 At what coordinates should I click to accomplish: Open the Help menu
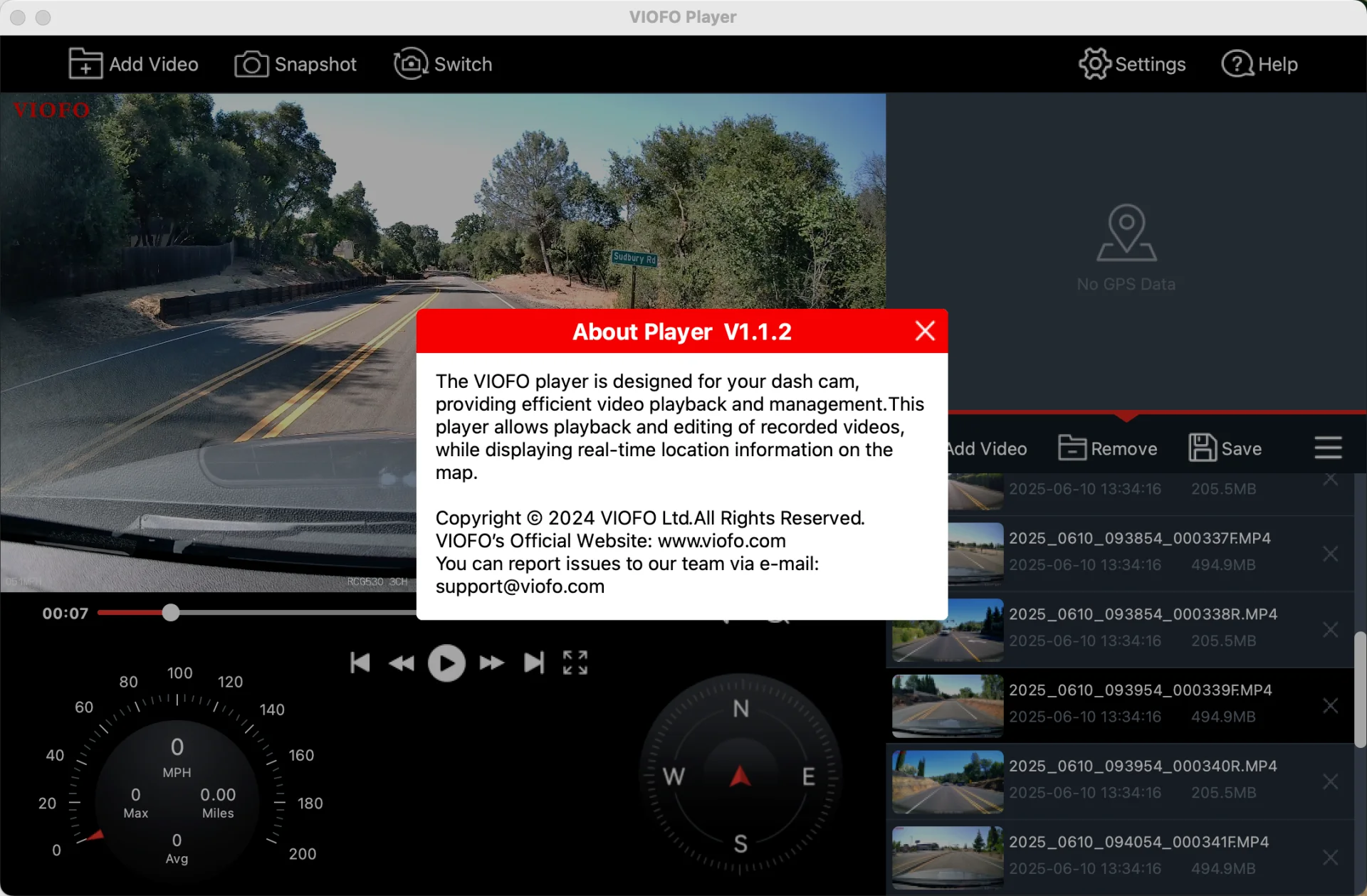point(1259,64)
